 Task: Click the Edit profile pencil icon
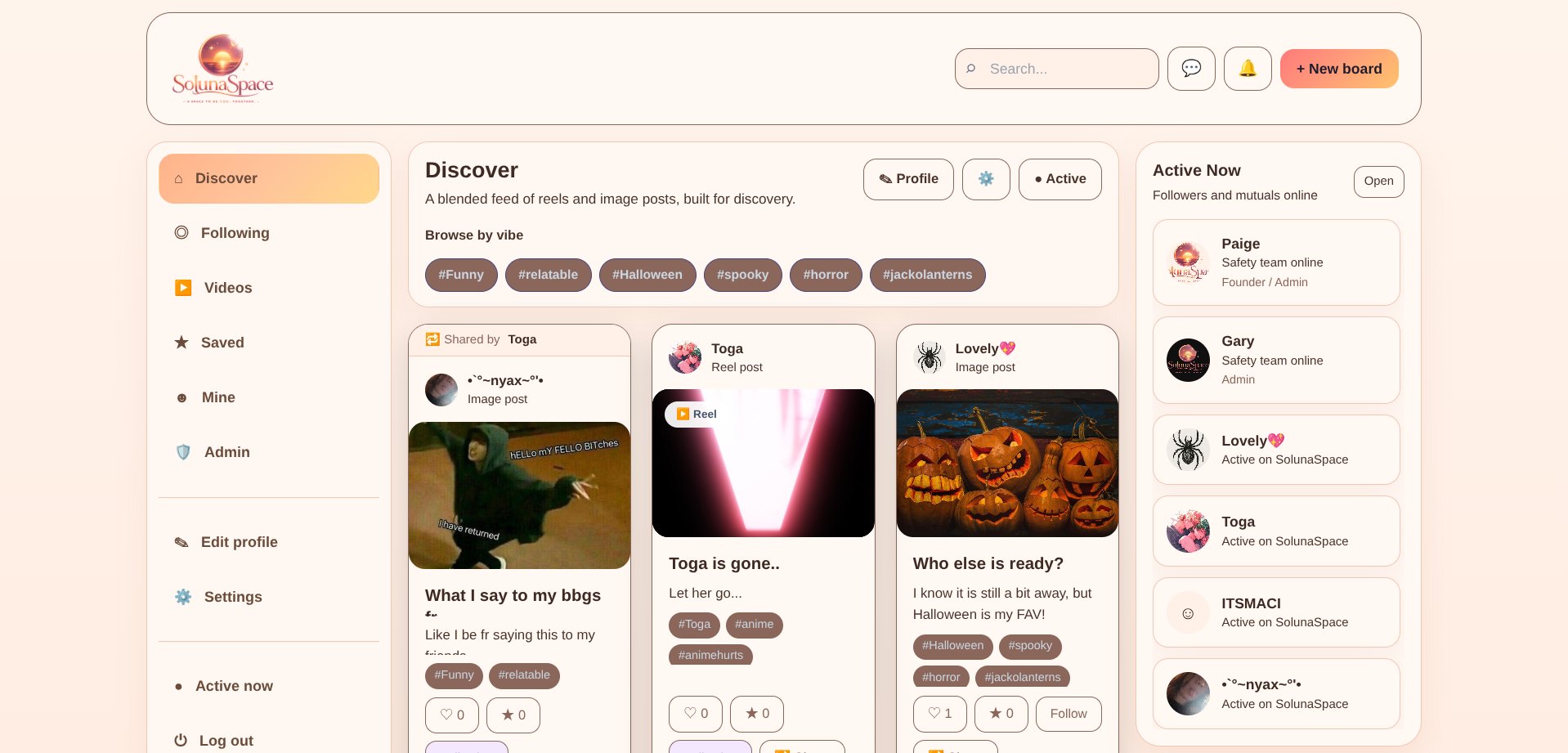coord(181,542)
